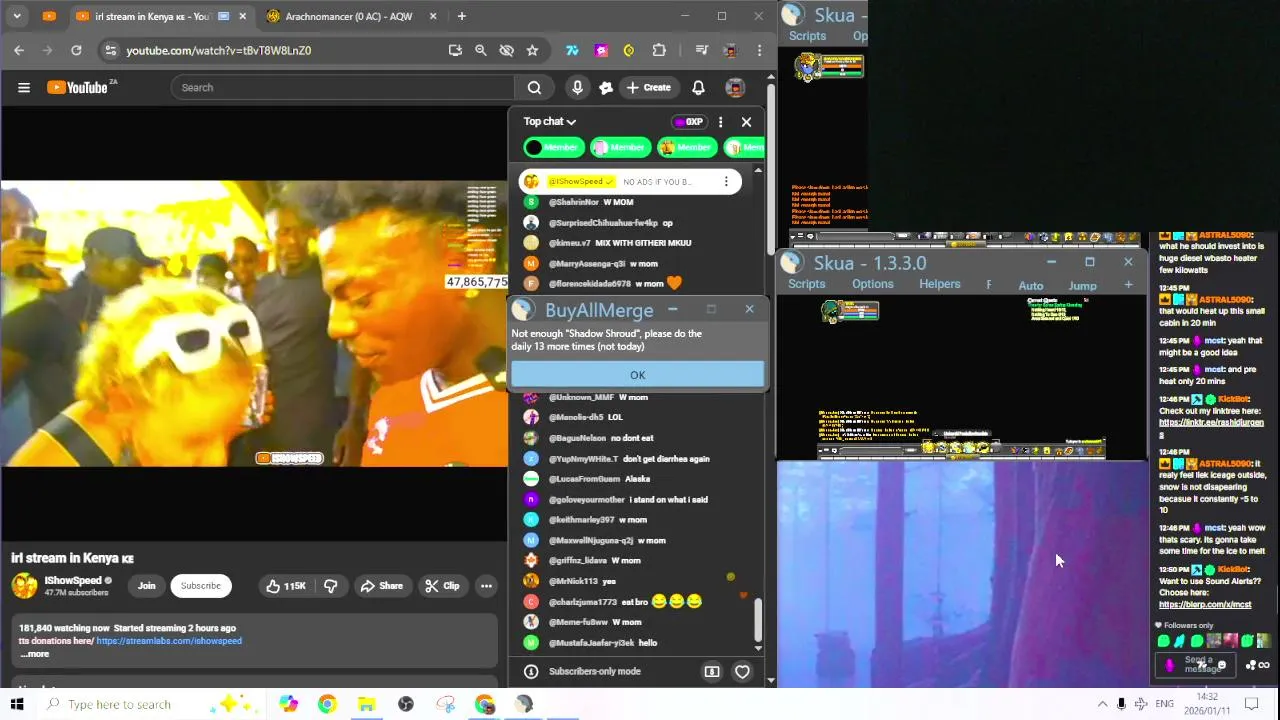Open options on pinned IShowSpeed message

click(726, 181)
